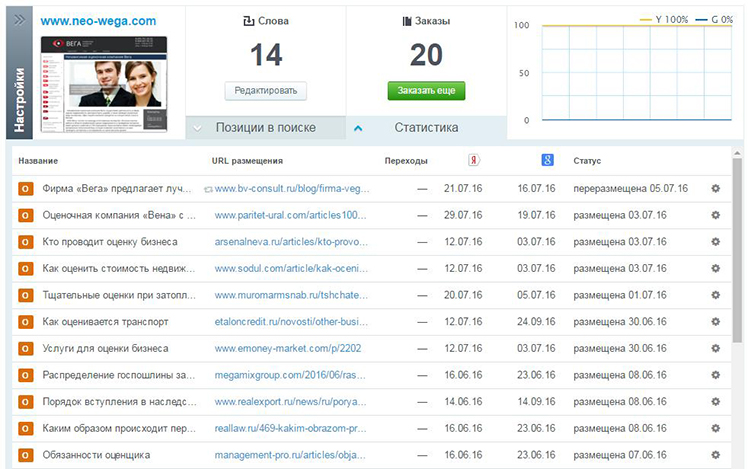Click the scrollbar up arrow
This screenshot has width=748, height=469.
[737, 153]
